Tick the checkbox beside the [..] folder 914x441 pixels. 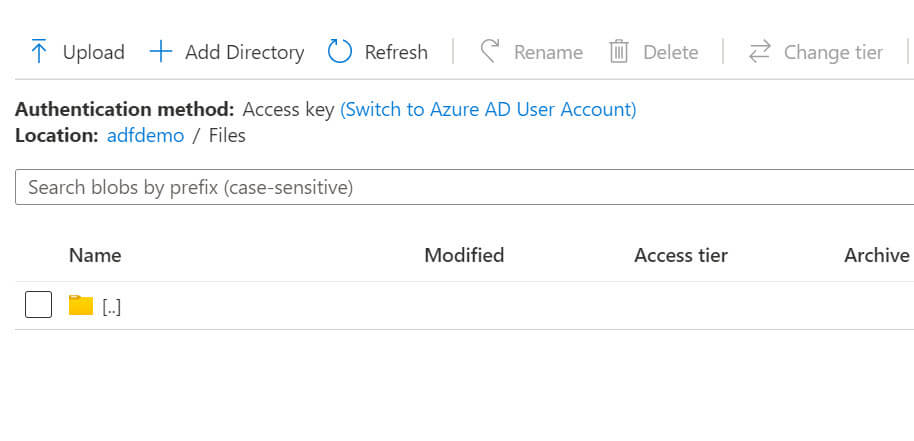pos(38,305)
